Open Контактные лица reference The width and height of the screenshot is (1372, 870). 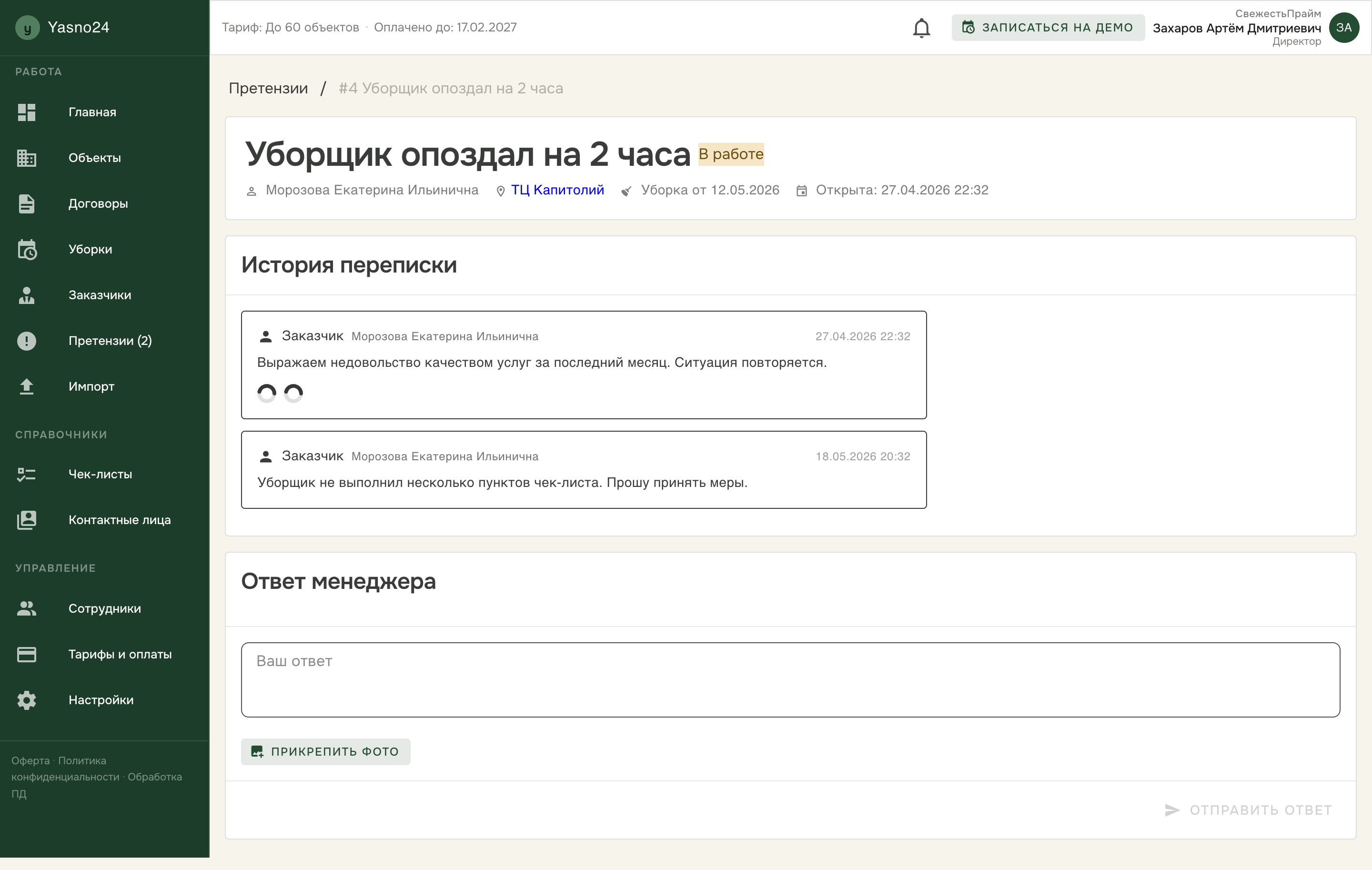pyautogui.click(x=105, y=520)
